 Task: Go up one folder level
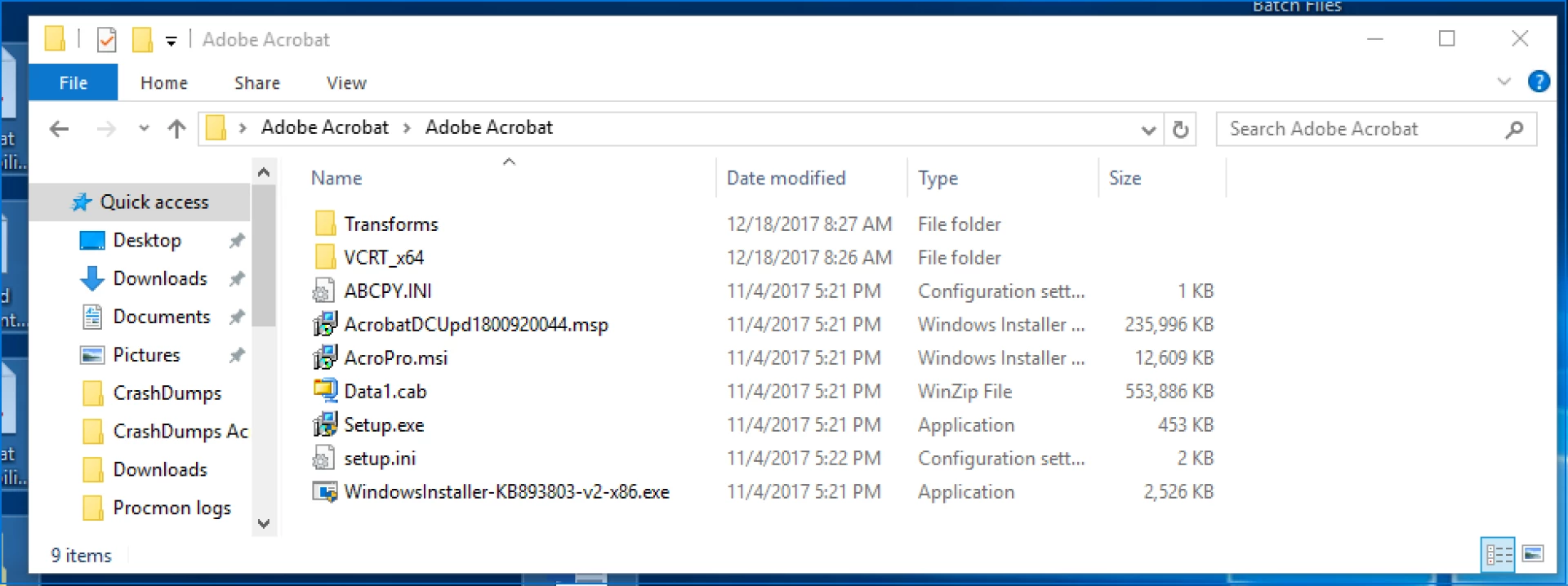pos(176,129)
